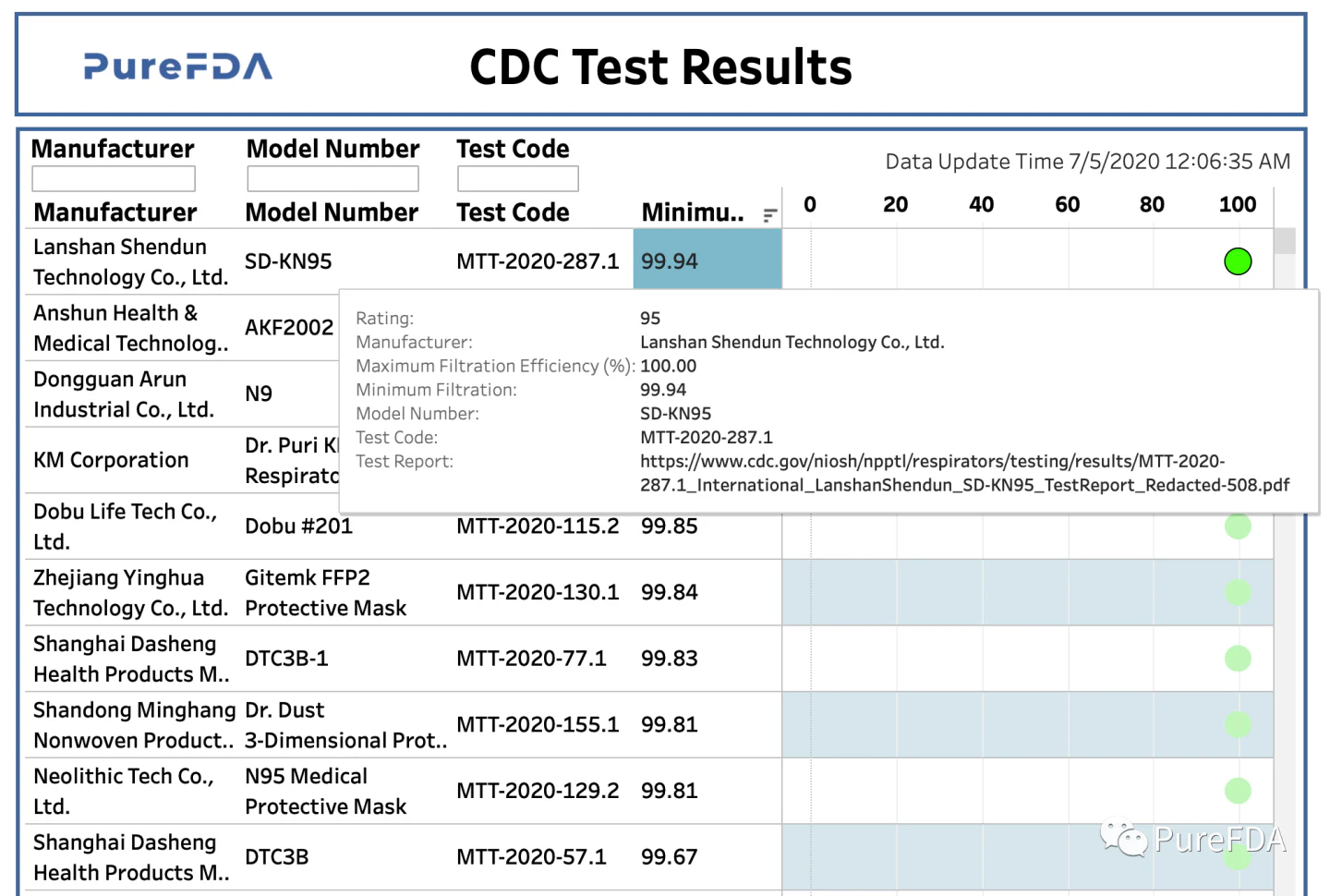Click the Rating value 95 in the tooltip
The width and height of the screenshot is (1330, 896).
[x=650, y=318]
